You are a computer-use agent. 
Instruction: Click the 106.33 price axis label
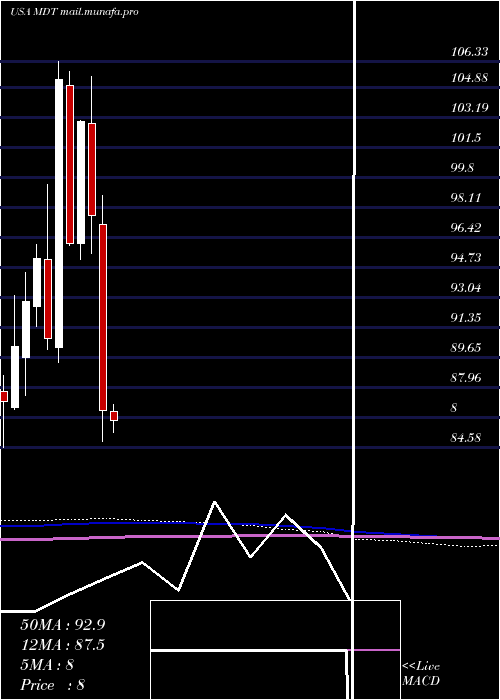(470, 52)
